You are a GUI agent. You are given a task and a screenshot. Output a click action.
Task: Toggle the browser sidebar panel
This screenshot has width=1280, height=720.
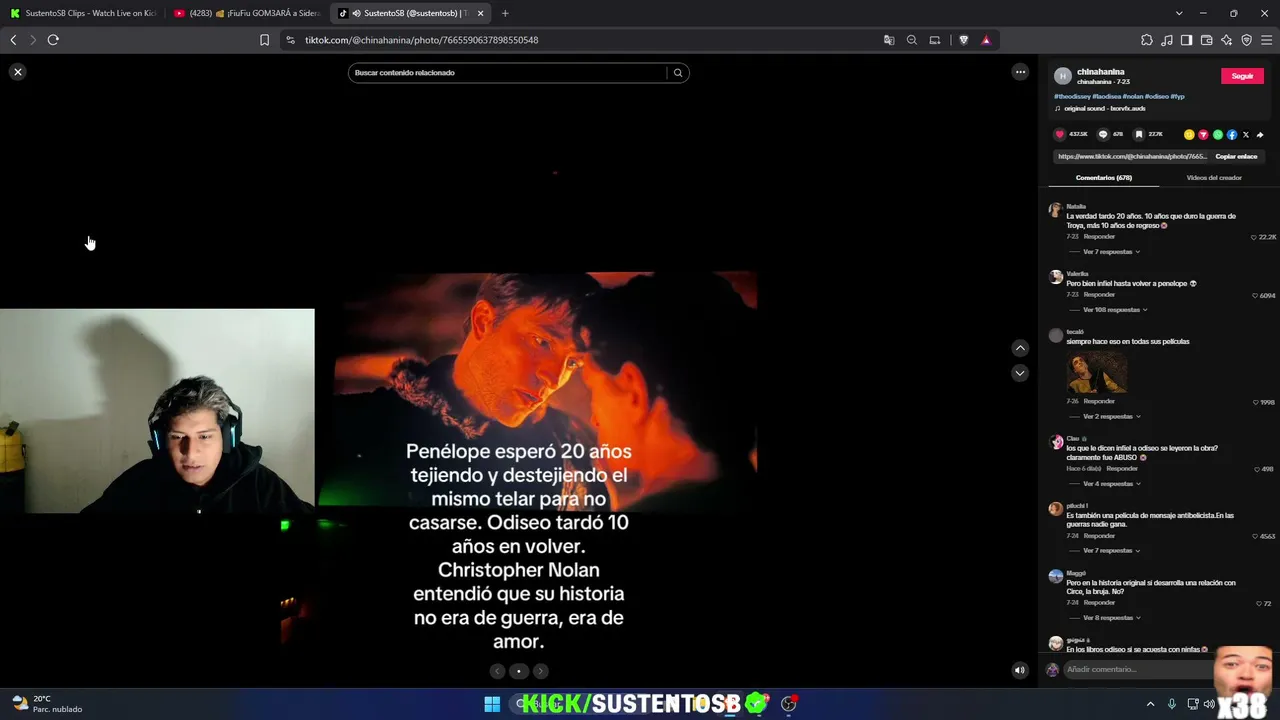[1186, 40]
